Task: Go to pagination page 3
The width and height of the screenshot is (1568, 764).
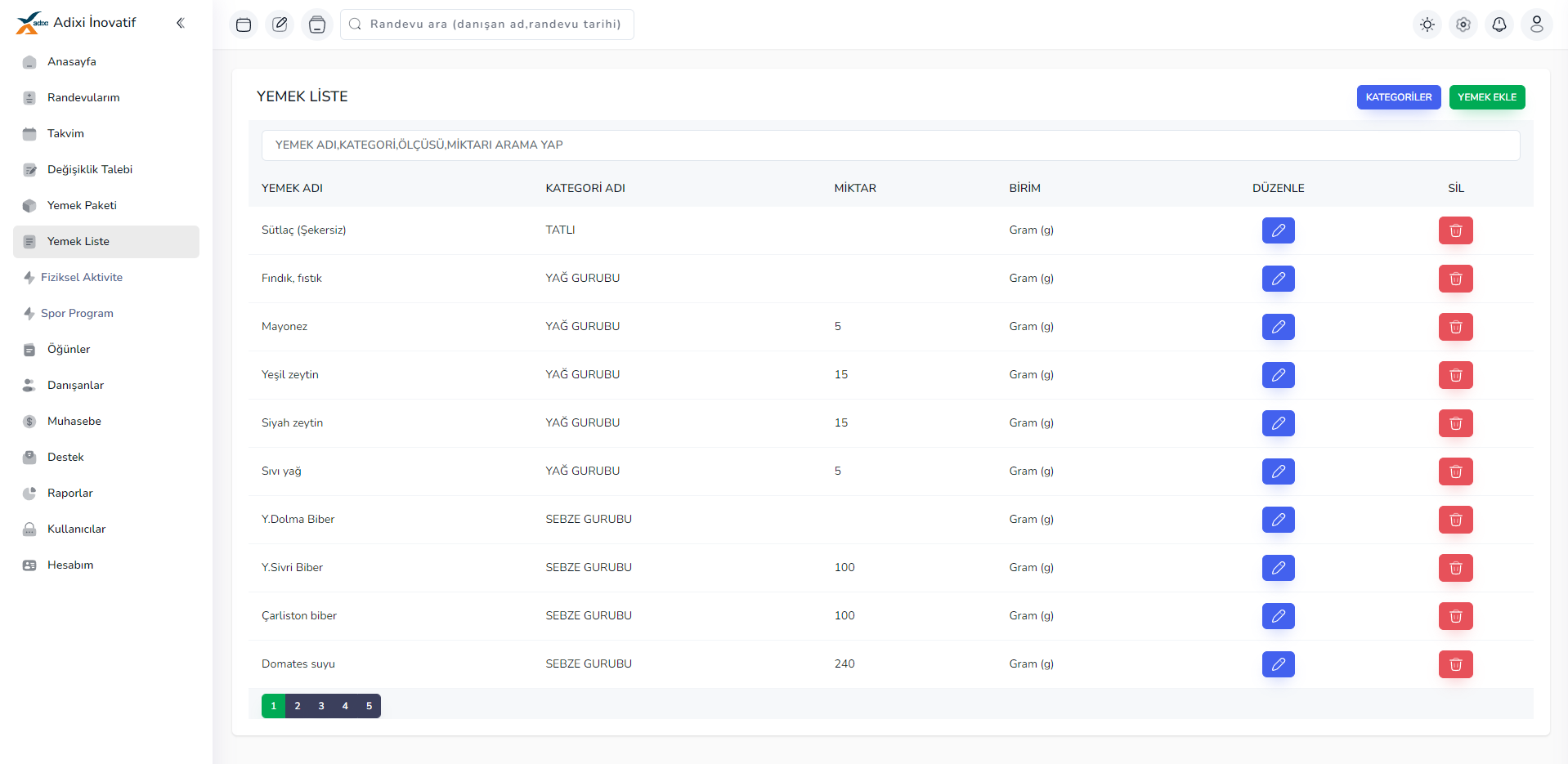Action: click(x=321, y=706)
